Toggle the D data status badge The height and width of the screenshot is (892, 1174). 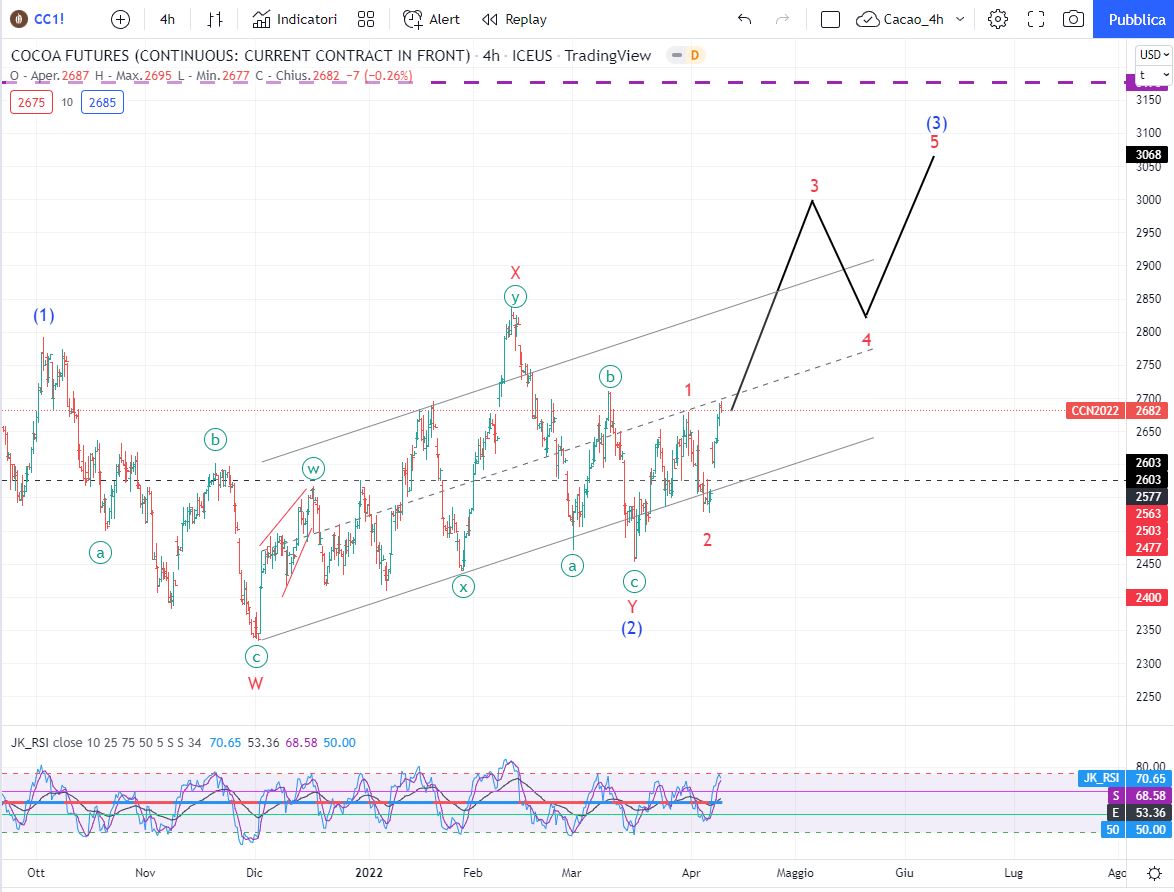[695, 55]
